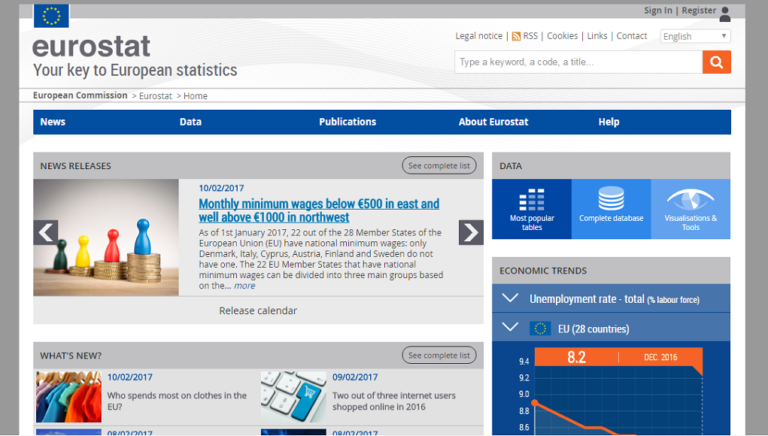Click the orange search magnifier button
Image resolution: width=768 pixels, height=436 pixels.
pyautogui.click(x=717, y=62)
